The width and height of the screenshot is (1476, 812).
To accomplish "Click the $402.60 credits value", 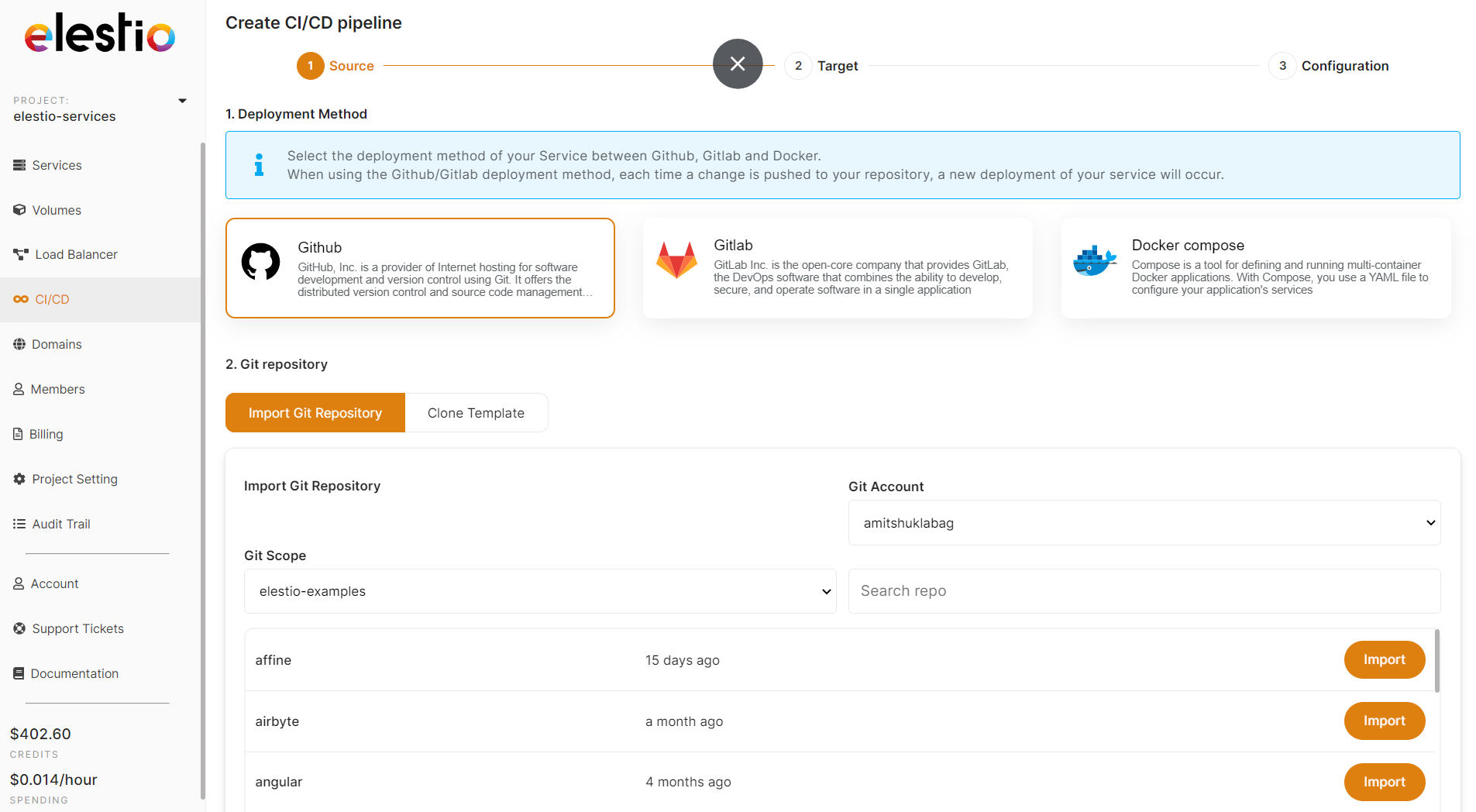I will pyautogui.click(x=40, y=734).
